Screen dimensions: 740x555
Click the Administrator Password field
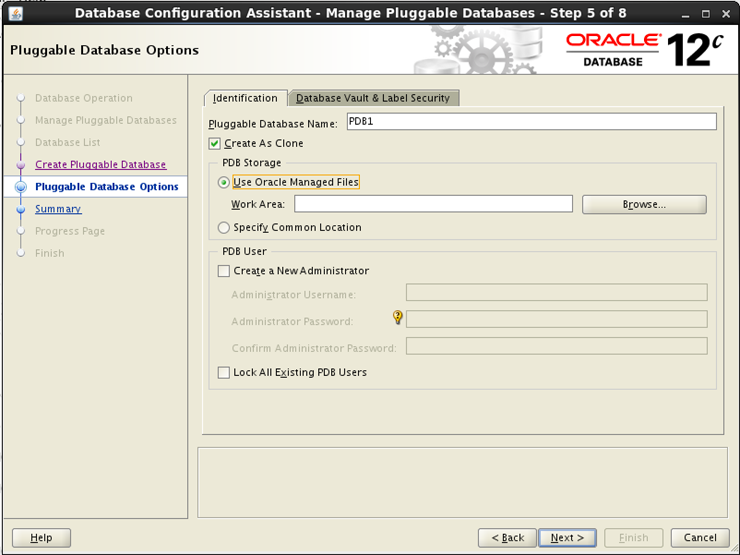(556, 320)
